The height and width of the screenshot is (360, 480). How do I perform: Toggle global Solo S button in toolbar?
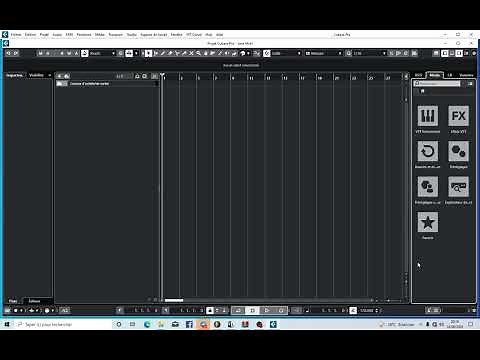48,53
